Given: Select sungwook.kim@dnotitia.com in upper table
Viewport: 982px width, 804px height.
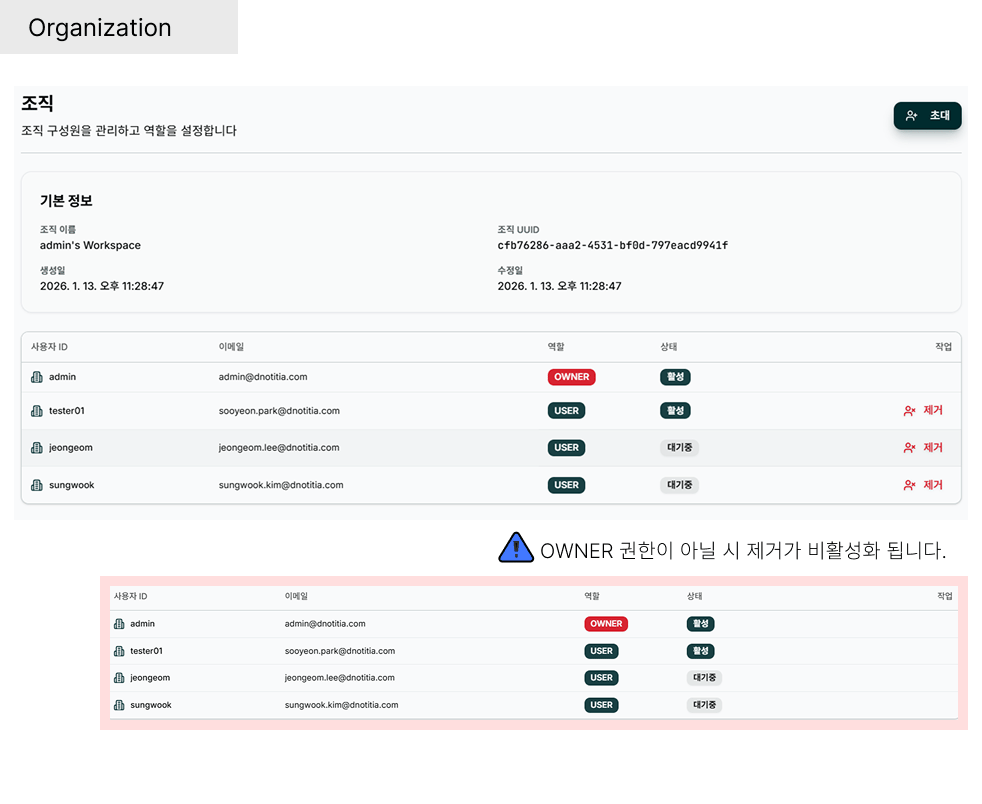Looking at the screenshot, I should click(x=281, y=485).
